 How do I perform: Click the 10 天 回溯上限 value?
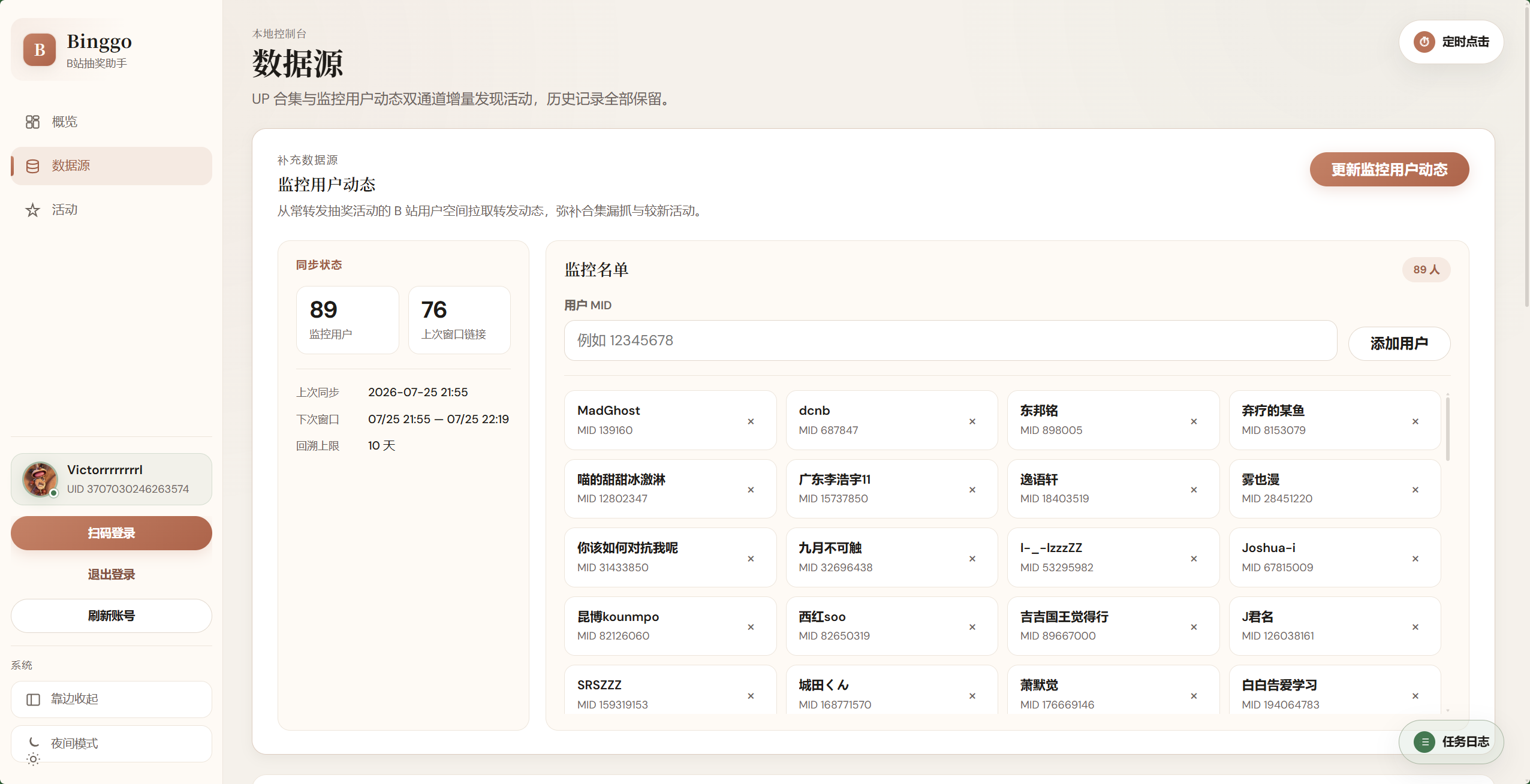(381, 445)
